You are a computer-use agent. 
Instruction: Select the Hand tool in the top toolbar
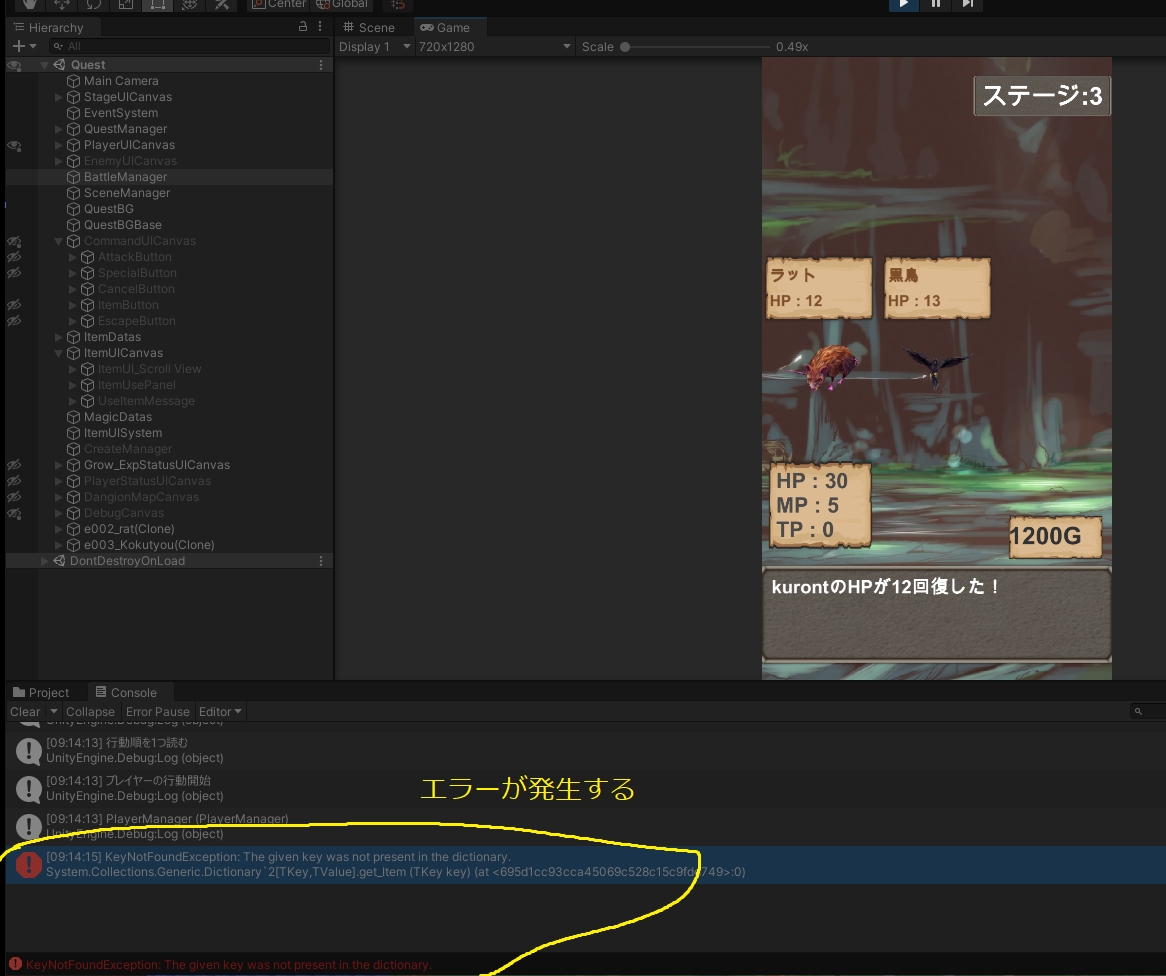pyautogui.click(x=30, y=4)
